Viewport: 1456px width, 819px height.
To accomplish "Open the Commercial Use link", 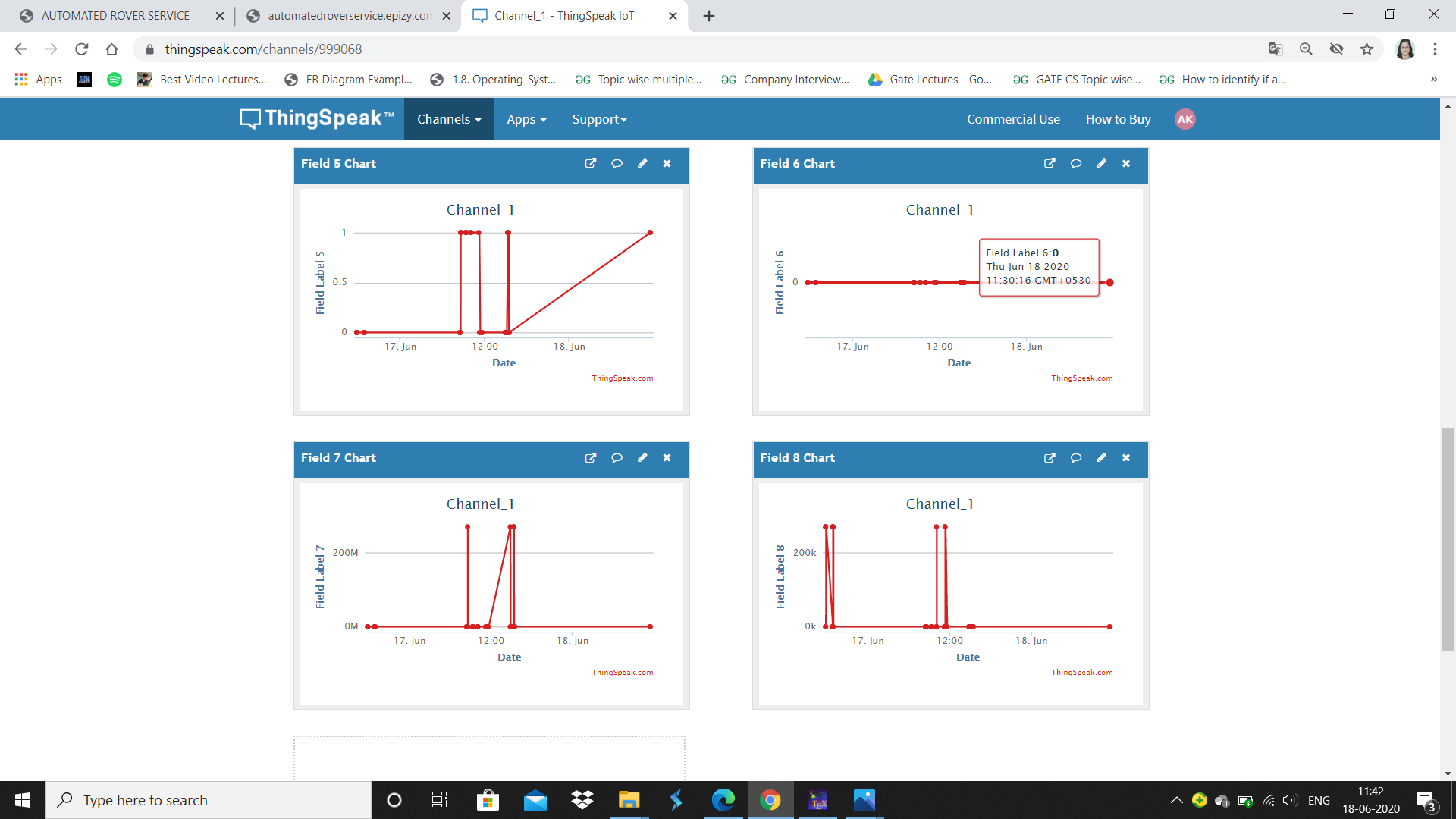I will pyautogui.click(x=1013, y=119).
